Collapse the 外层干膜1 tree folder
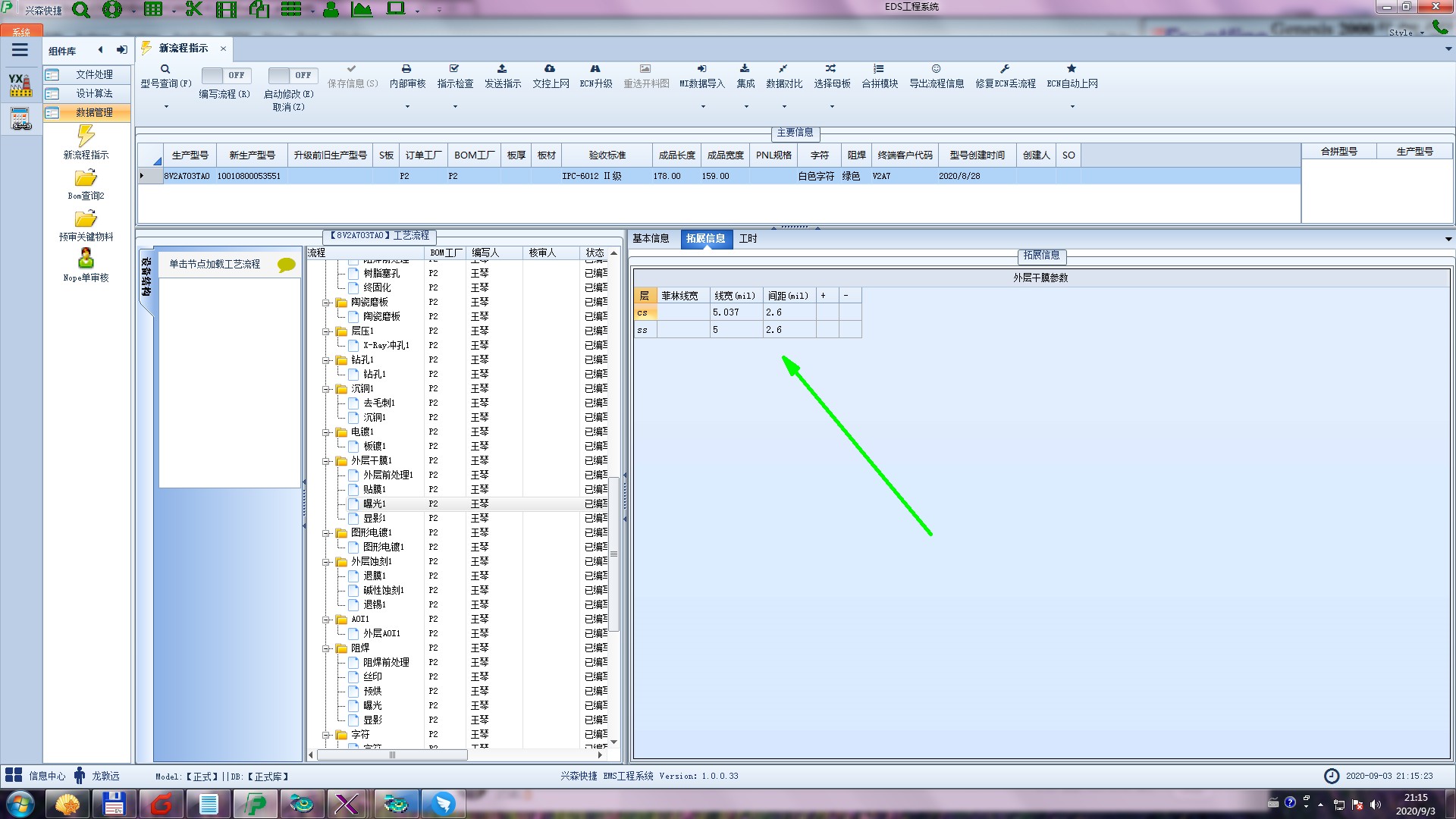This screenshot has width=1456, height=819. (x=326, y=461)
